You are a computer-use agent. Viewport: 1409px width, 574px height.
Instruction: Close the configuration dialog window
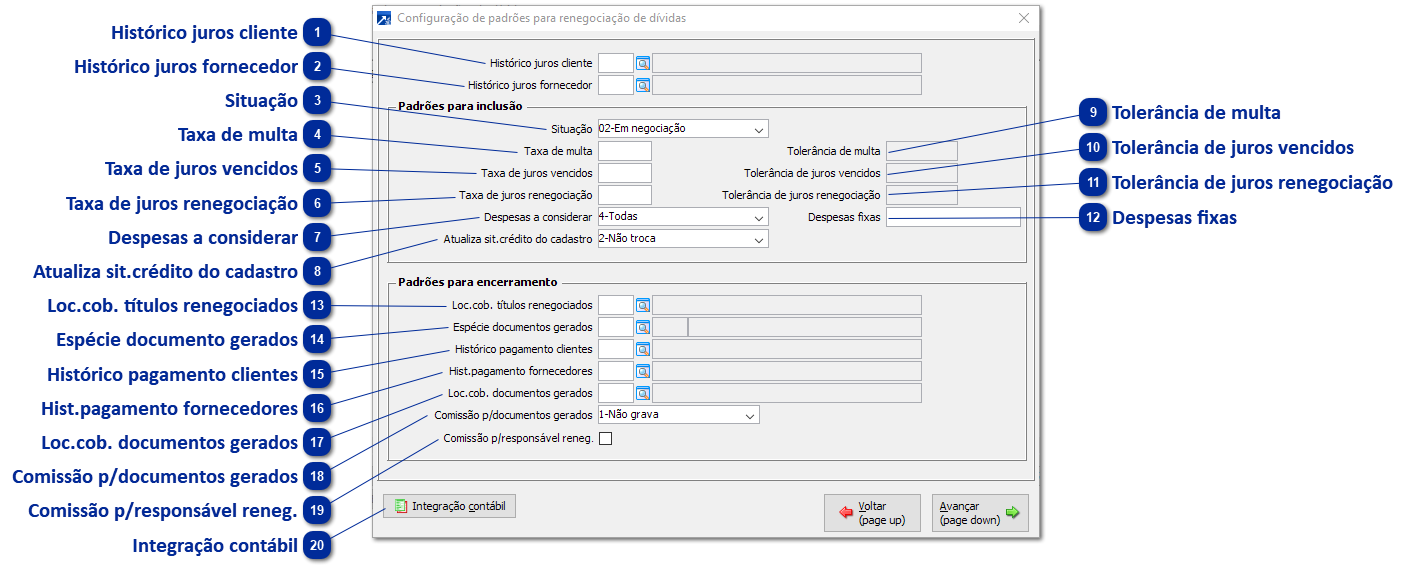tap(1023, 18)
